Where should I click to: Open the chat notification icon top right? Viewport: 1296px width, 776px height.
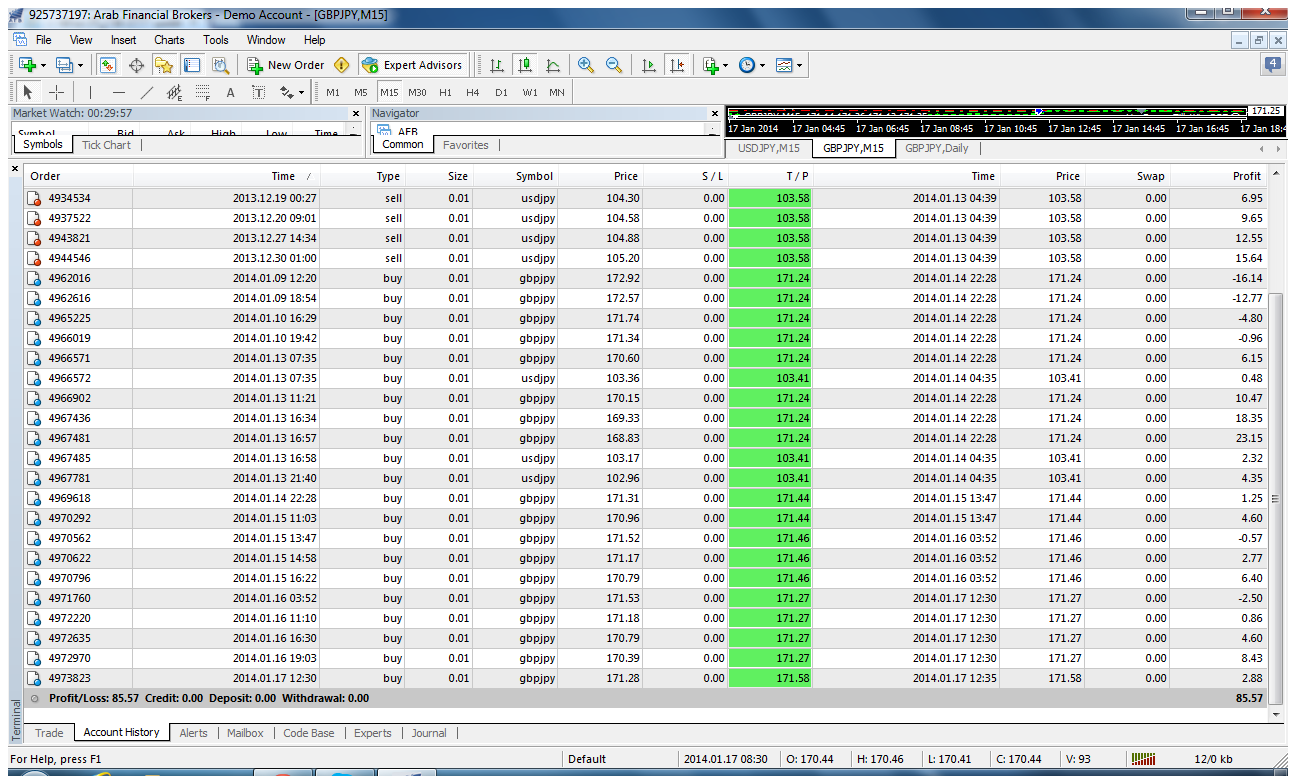1273,64
